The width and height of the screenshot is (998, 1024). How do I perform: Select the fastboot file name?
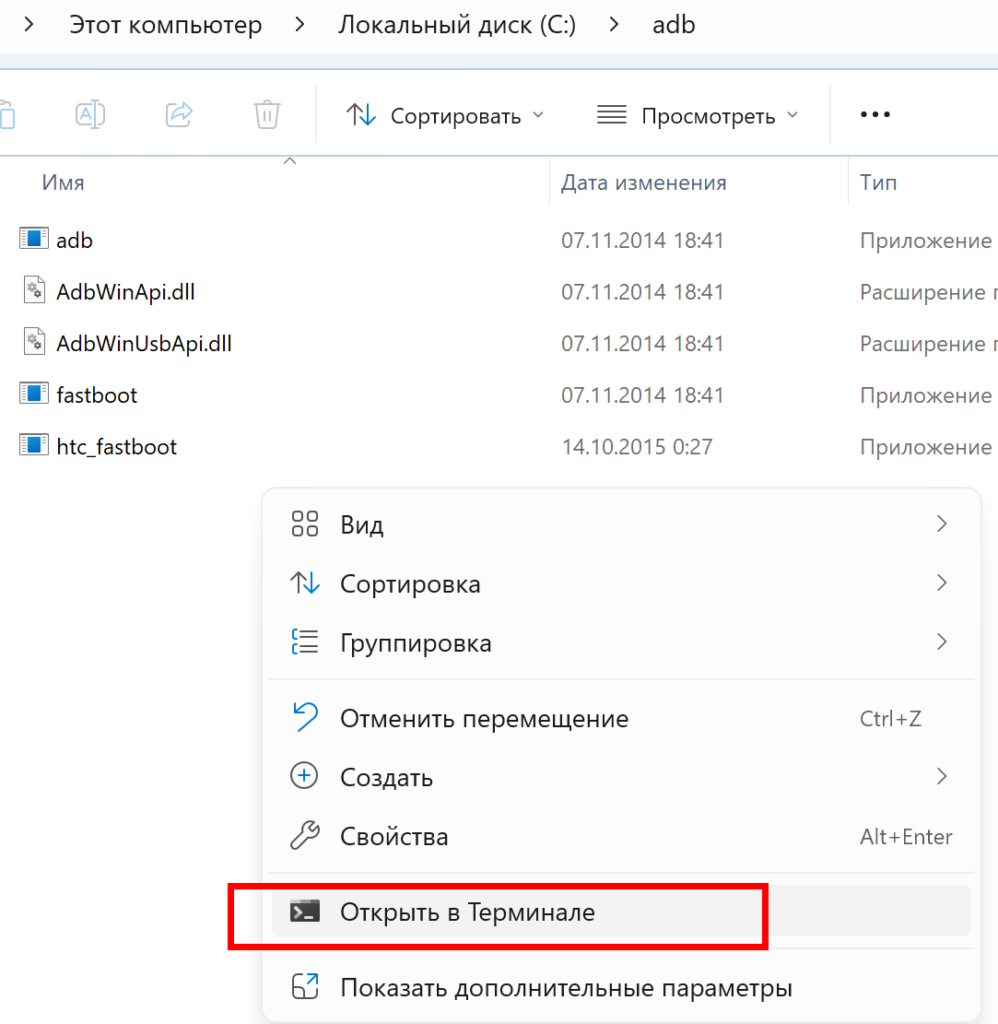pos(97,395)
